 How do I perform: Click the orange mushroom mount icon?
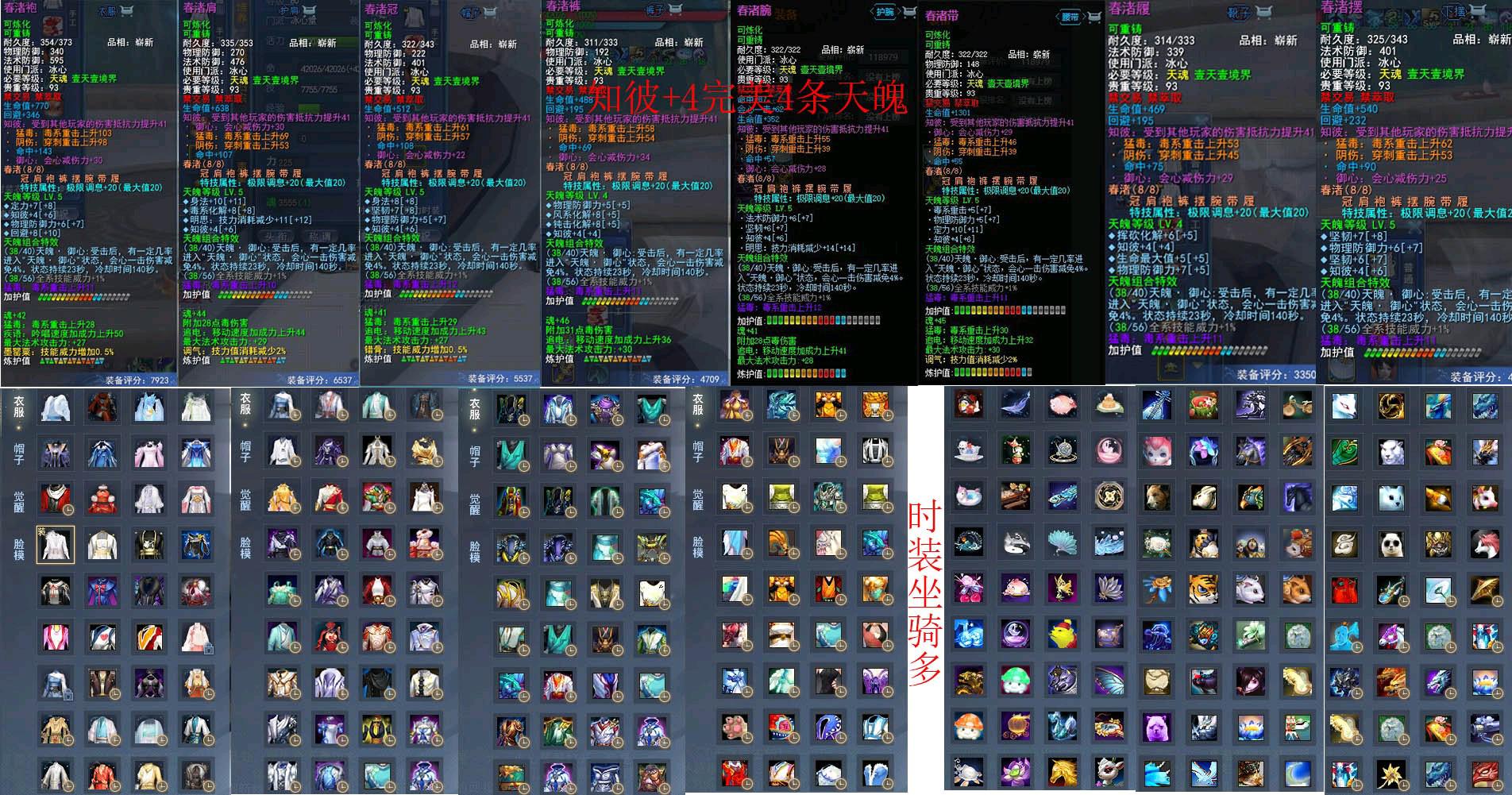969,727
